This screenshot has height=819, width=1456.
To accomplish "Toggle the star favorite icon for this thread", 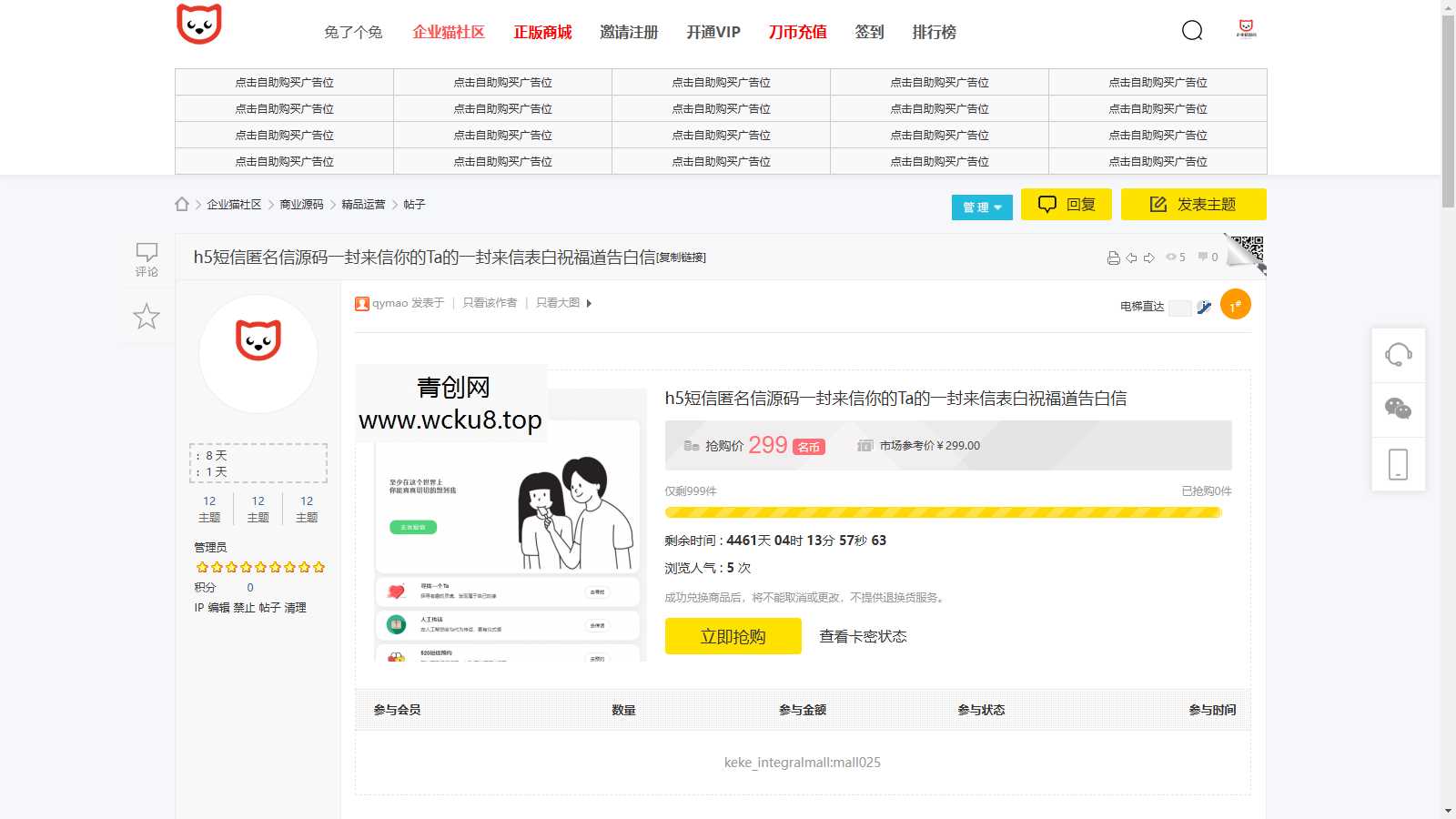I will 146,317.
